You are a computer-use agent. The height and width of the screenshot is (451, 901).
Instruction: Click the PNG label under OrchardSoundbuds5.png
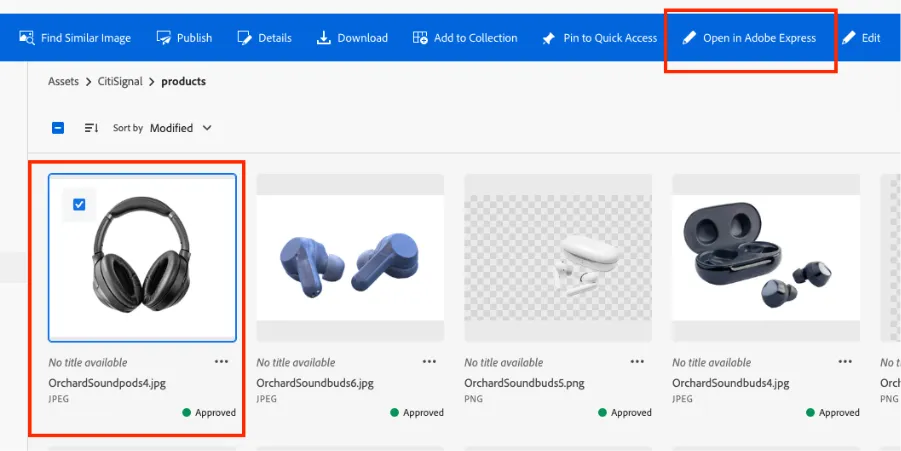tap(473, 398)
